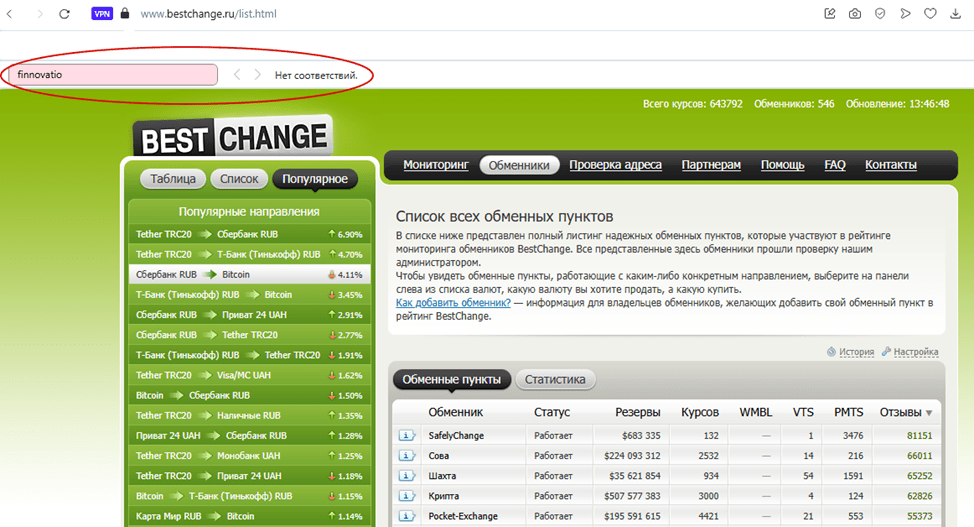Sort by PMTS column header
This screenshot has height=527, width=974.
pos(849,412)
